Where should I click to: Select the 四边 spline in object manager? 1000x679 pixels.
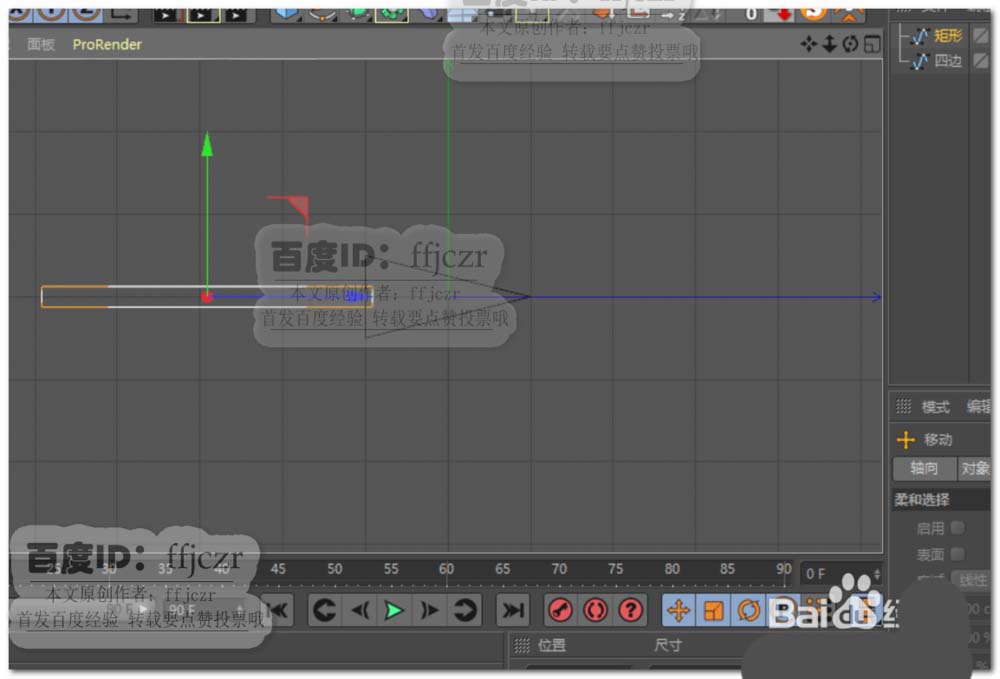[948, 61]
